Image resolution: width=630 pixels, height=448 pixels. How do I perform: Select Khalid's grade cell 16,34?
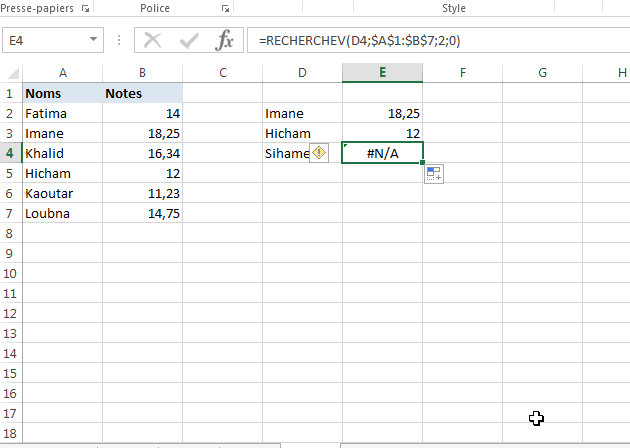coord(143,153)
